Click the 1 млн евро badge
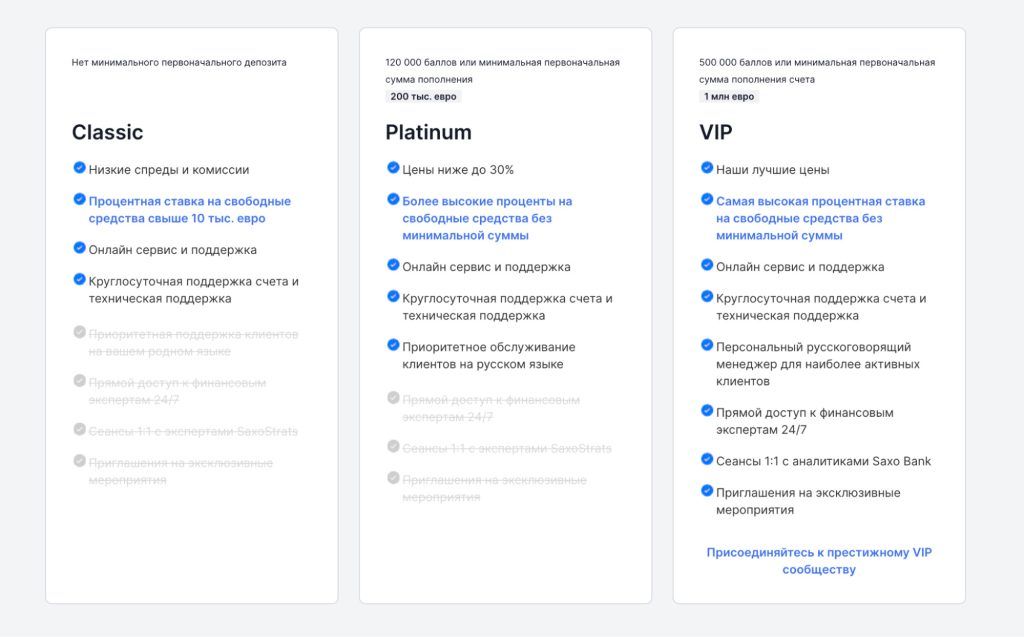1024x637 pixels. pos(729,96)
